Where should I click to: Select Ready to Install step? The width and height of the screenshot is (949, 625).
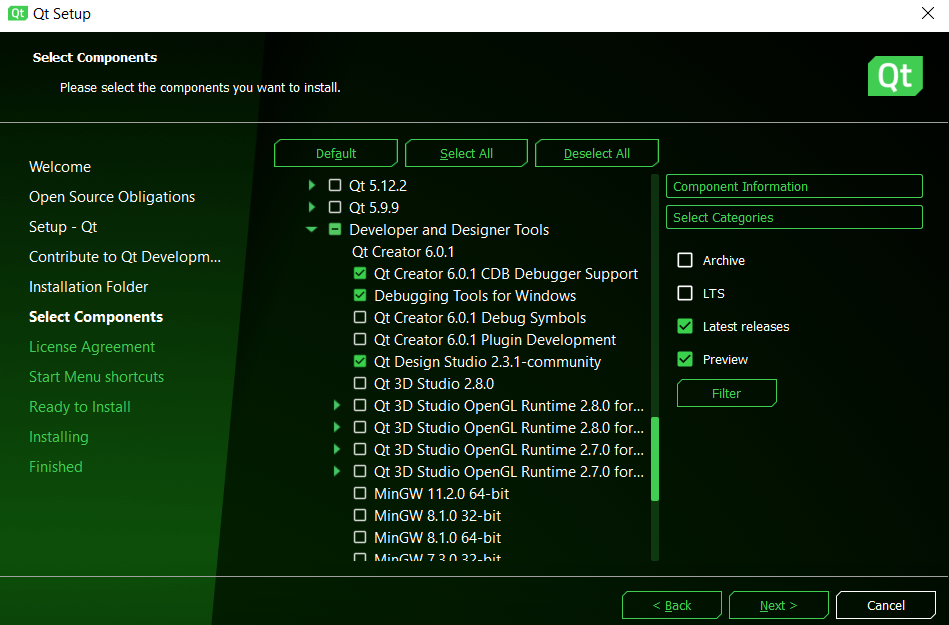click(x=80, y=407)
